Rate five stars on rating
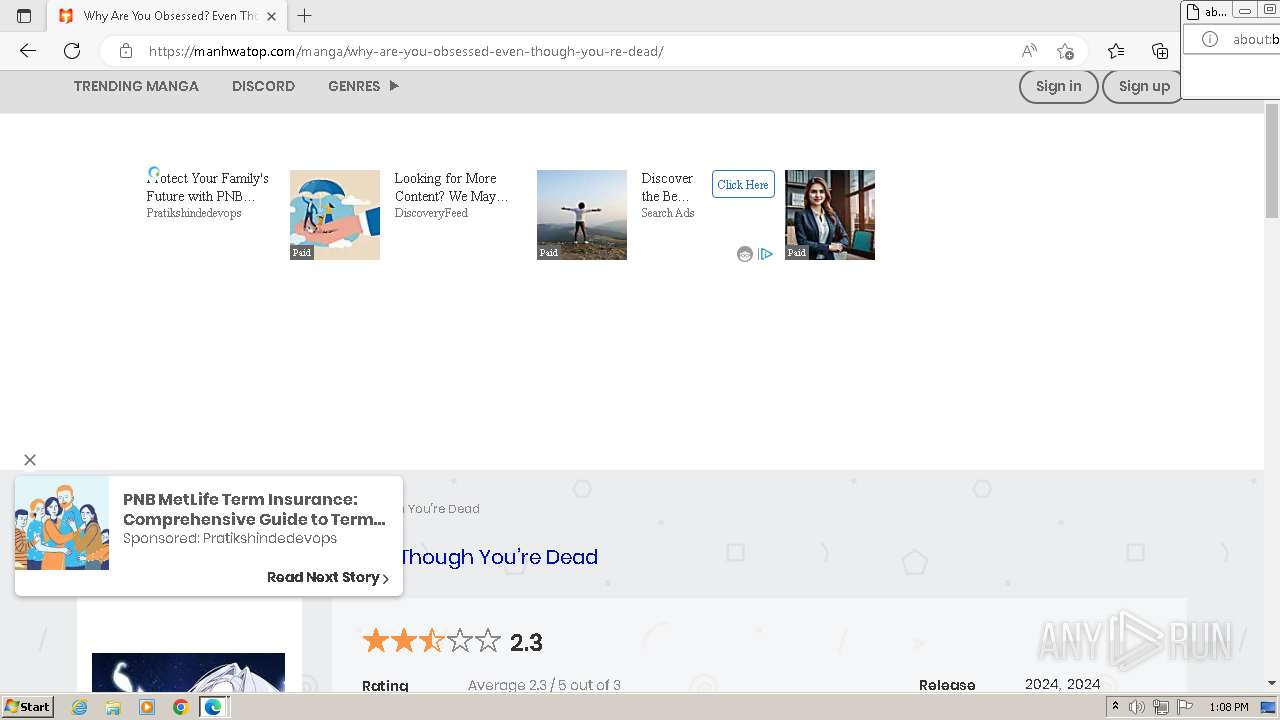1280x720 pixels. click(488, 641)
